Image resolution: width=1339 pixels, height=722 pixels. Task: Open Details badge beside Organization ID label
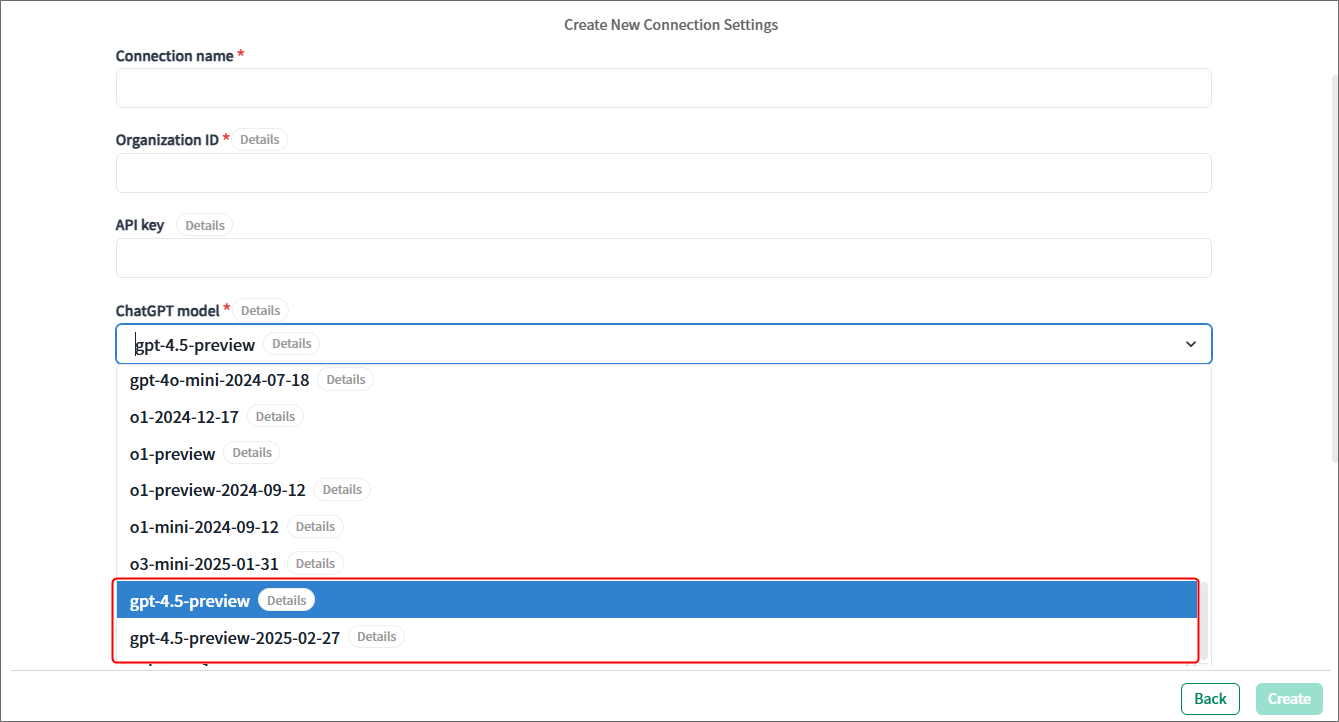[x=259, y=140]
